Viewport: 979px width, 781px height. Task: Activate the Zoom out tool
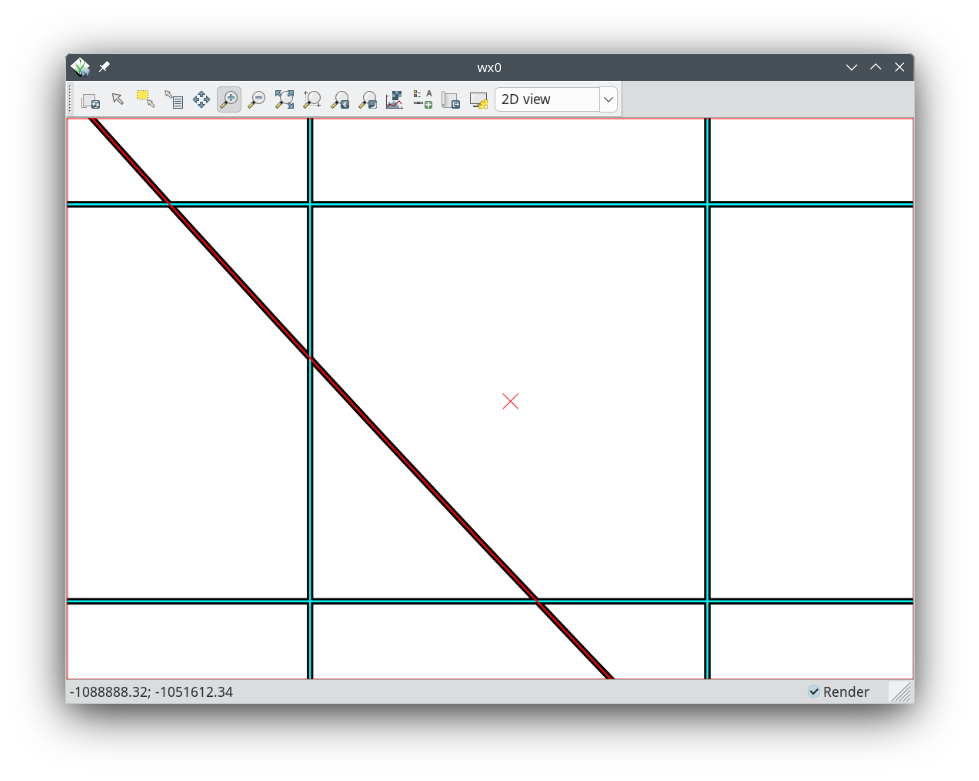257,100
